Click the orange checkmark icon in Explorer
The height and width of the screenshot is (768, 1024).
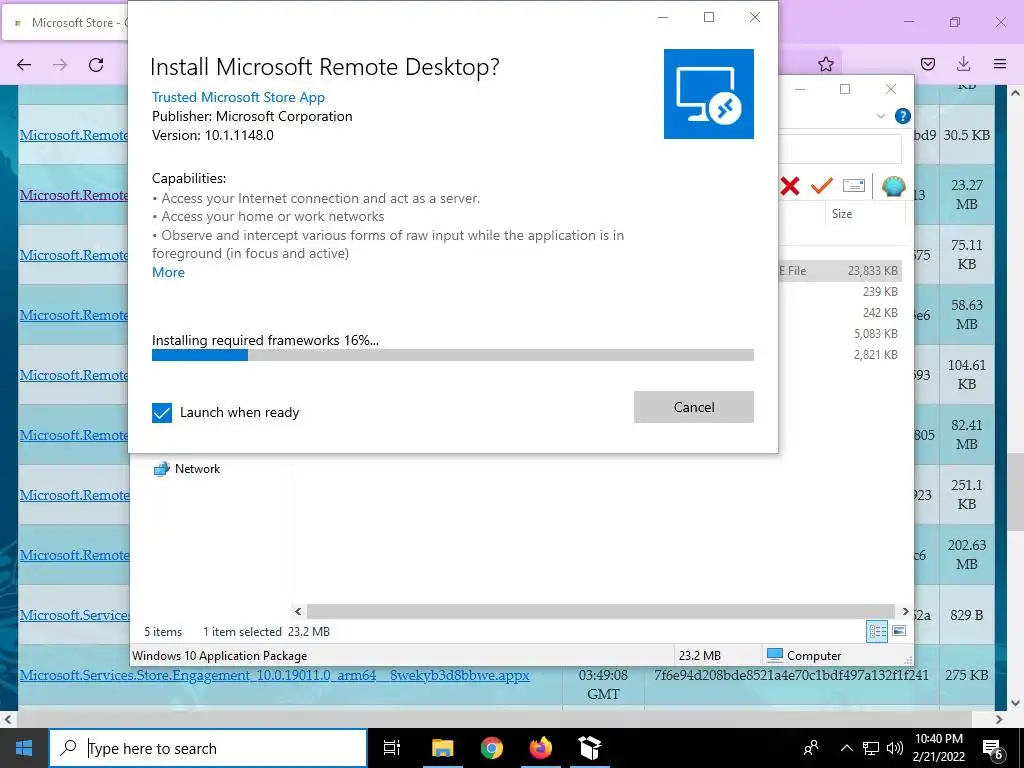click(x=821, y=186)
